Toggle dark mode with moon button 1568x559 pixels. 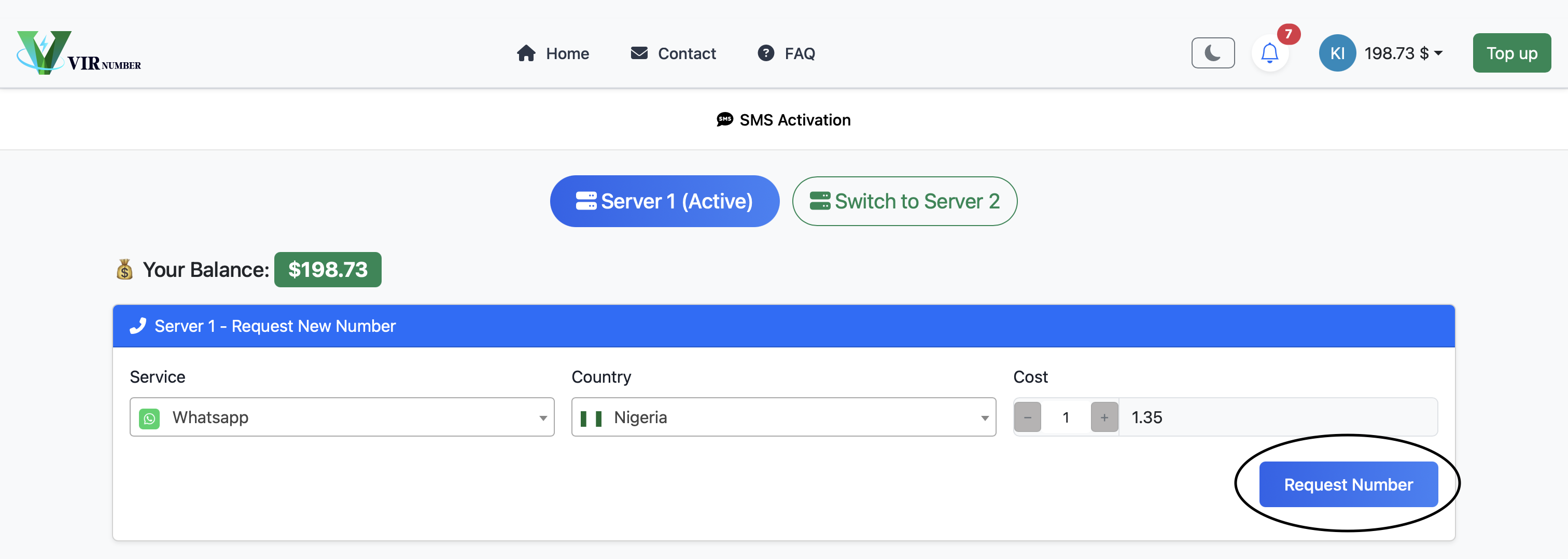click(1212, 53)
